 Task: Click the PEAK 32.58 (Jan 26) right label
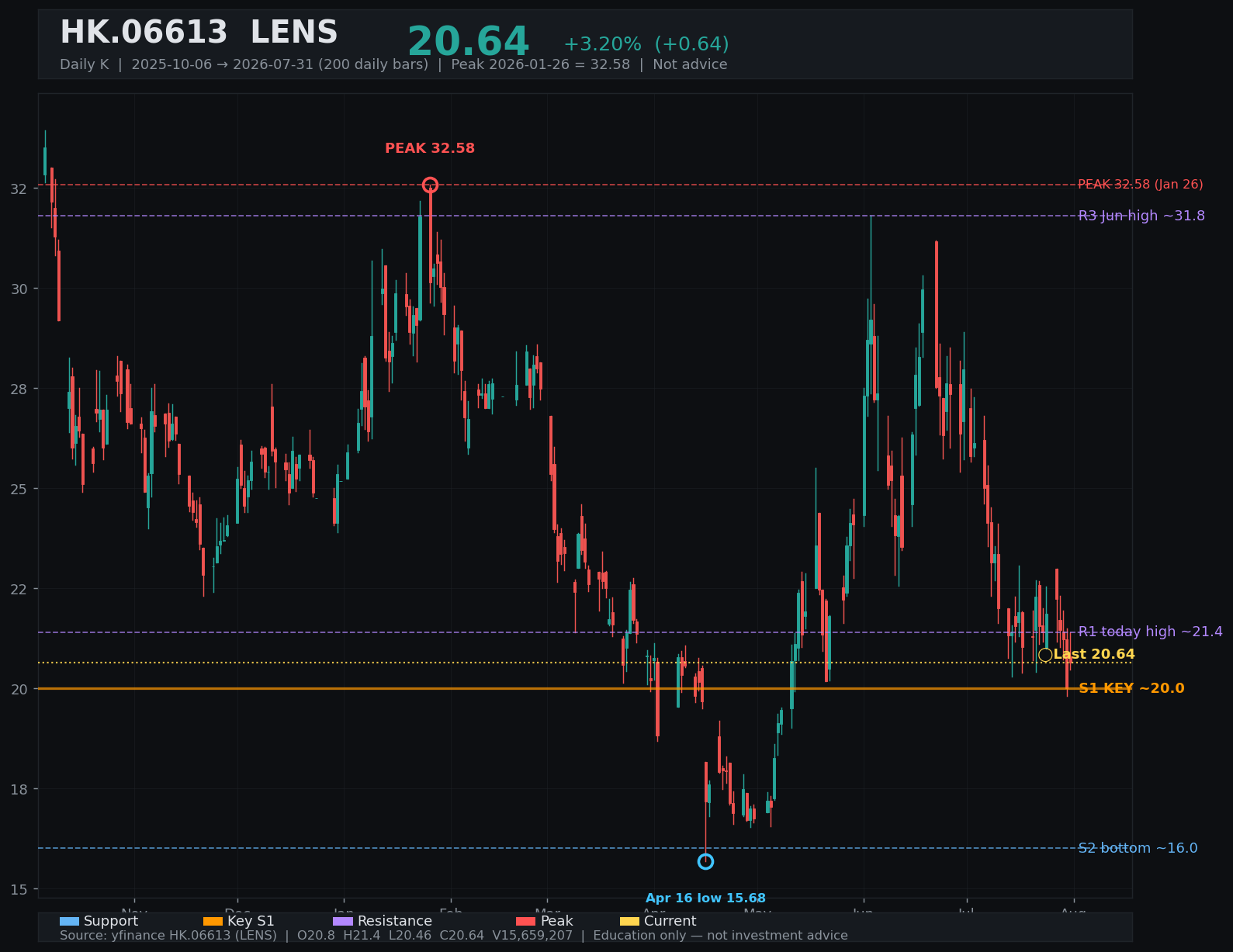(1141, 185)
